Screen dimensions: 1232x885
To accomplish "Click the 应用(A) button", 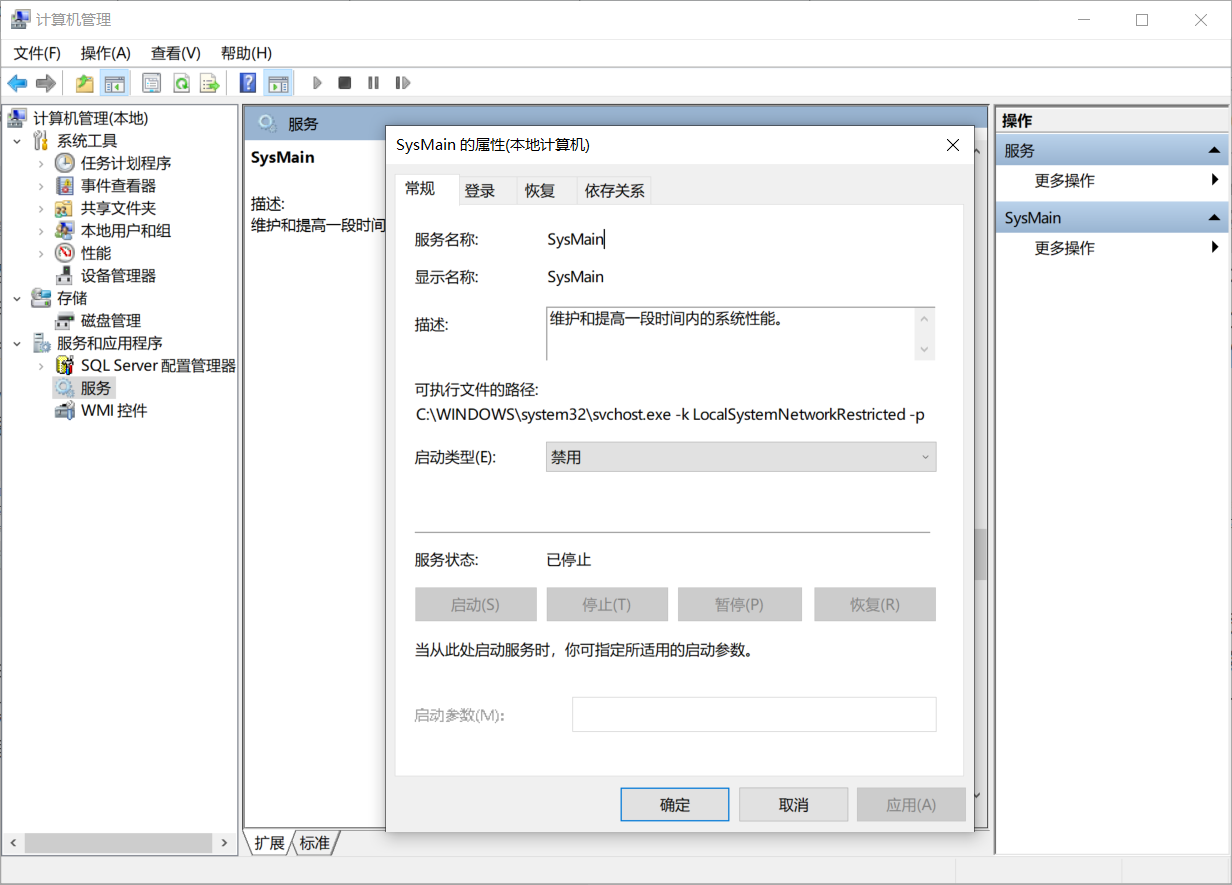I will click(911, 805).
